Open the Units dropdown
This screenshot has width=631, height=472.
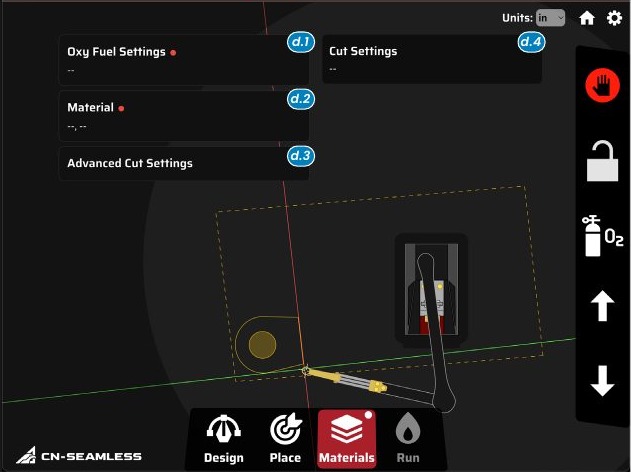(x=550, y=18)
